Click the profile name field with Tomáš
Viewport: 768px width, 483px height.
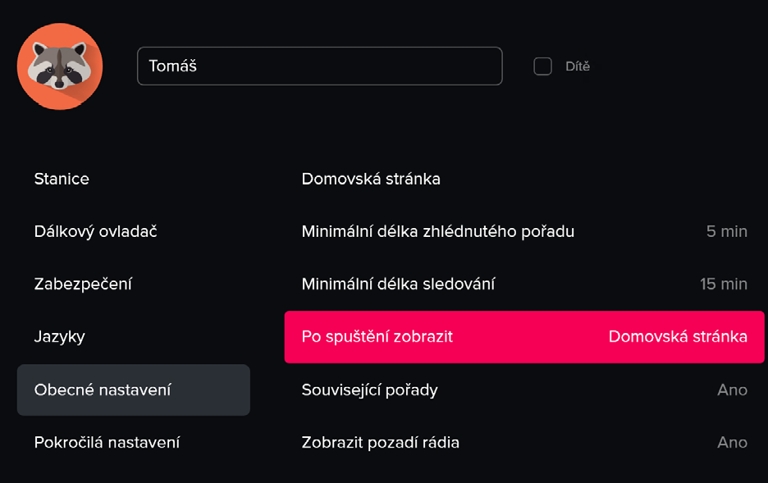pyautogui.click(x=319, y=66)
